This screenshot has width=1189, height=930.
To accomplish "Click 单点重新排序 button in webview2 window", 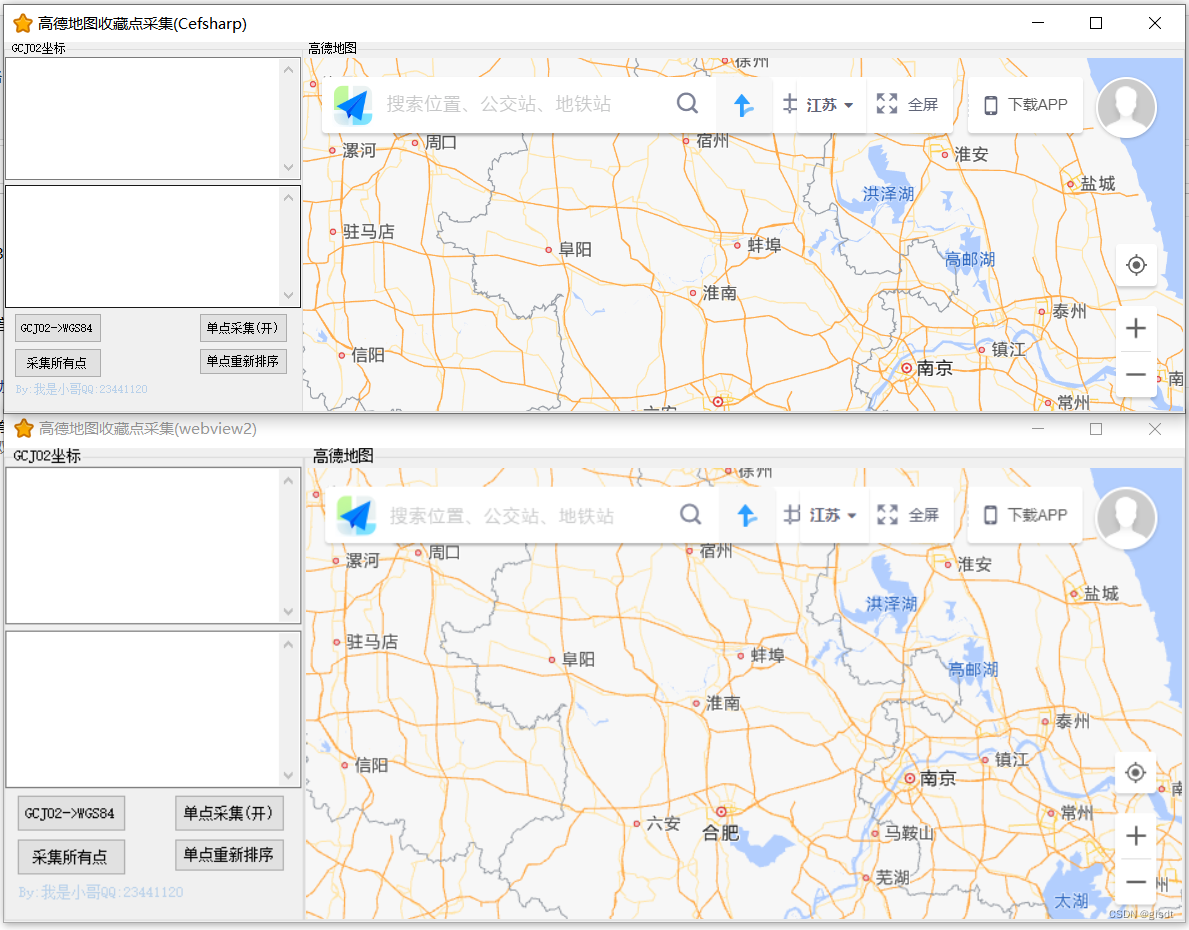I will (x=229, y=855).
